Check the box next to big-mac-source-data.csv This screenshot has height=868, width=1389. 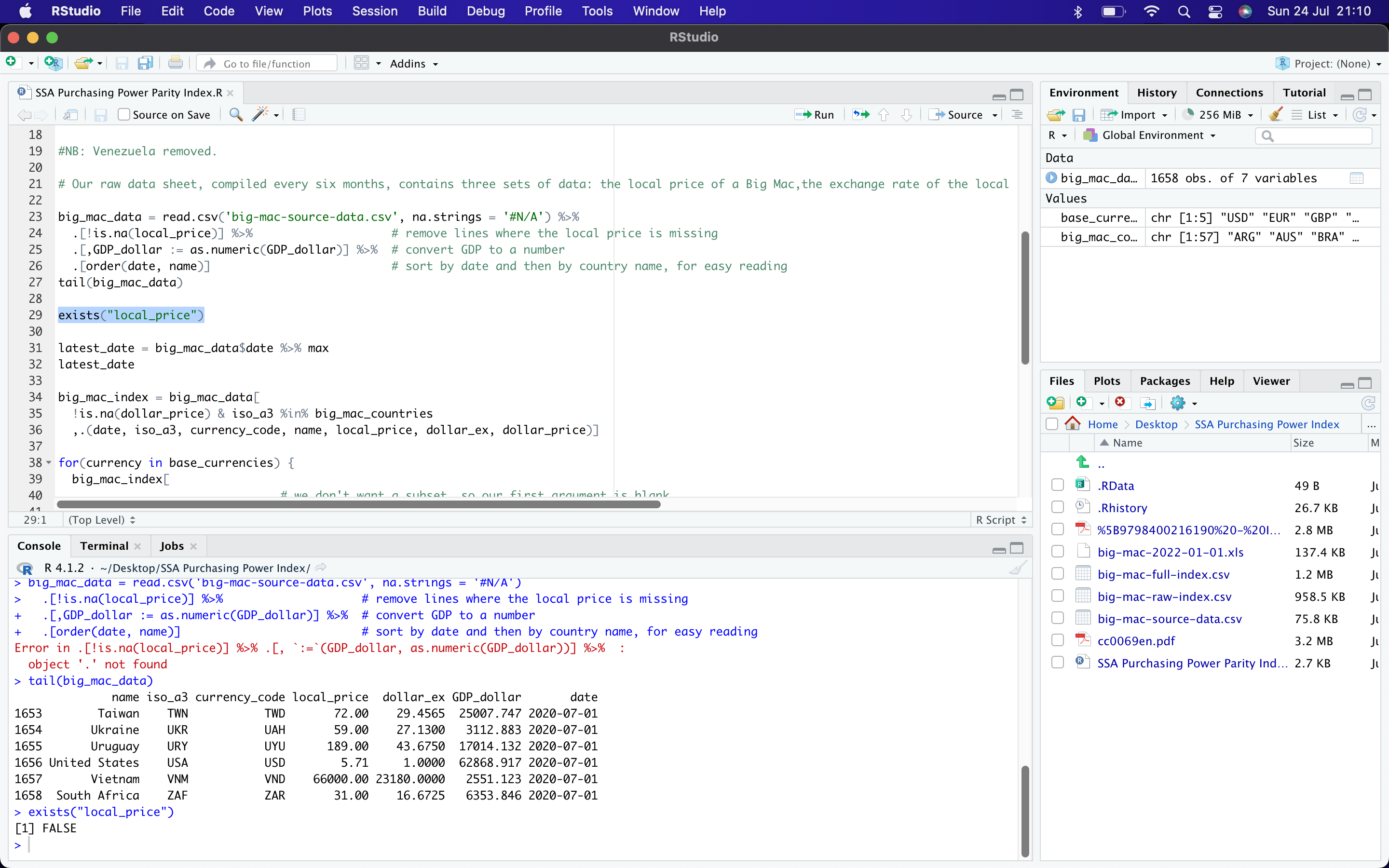tap(1057, 618)
